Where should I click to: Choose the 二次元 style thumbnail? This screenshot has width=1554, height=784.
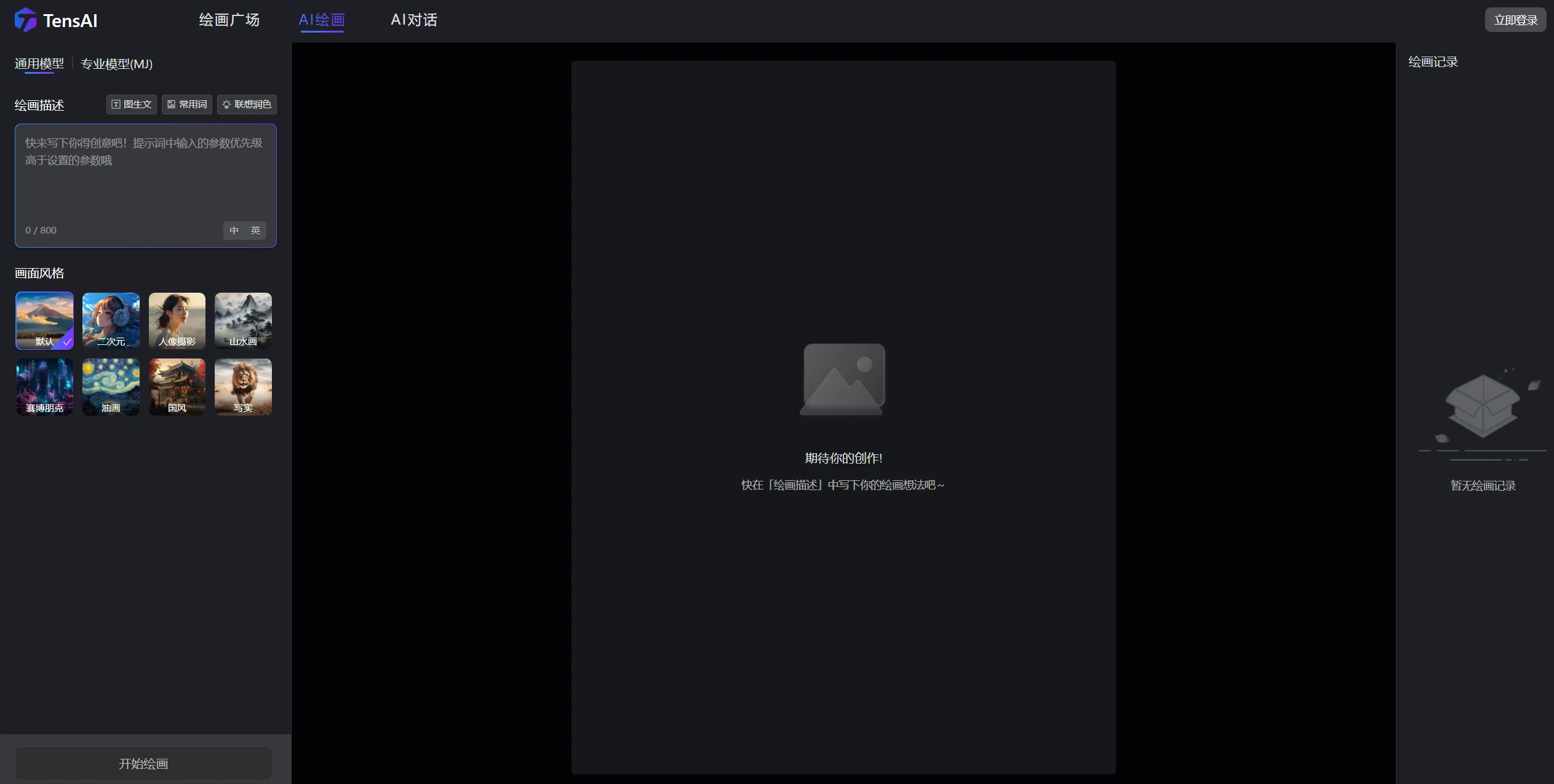click(111, 320)
